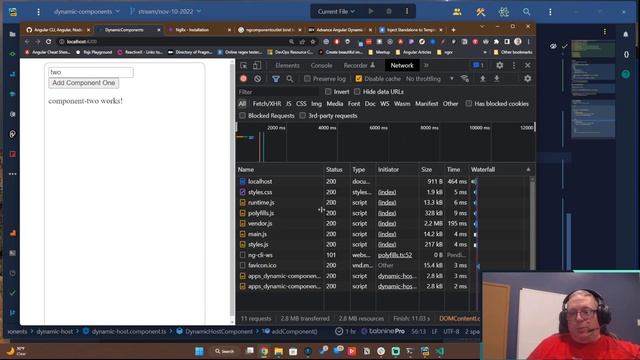The height and width of the screenshot is (360, 640).
Task: Click the export HAR download arrow
Action: tap(497, 78)
